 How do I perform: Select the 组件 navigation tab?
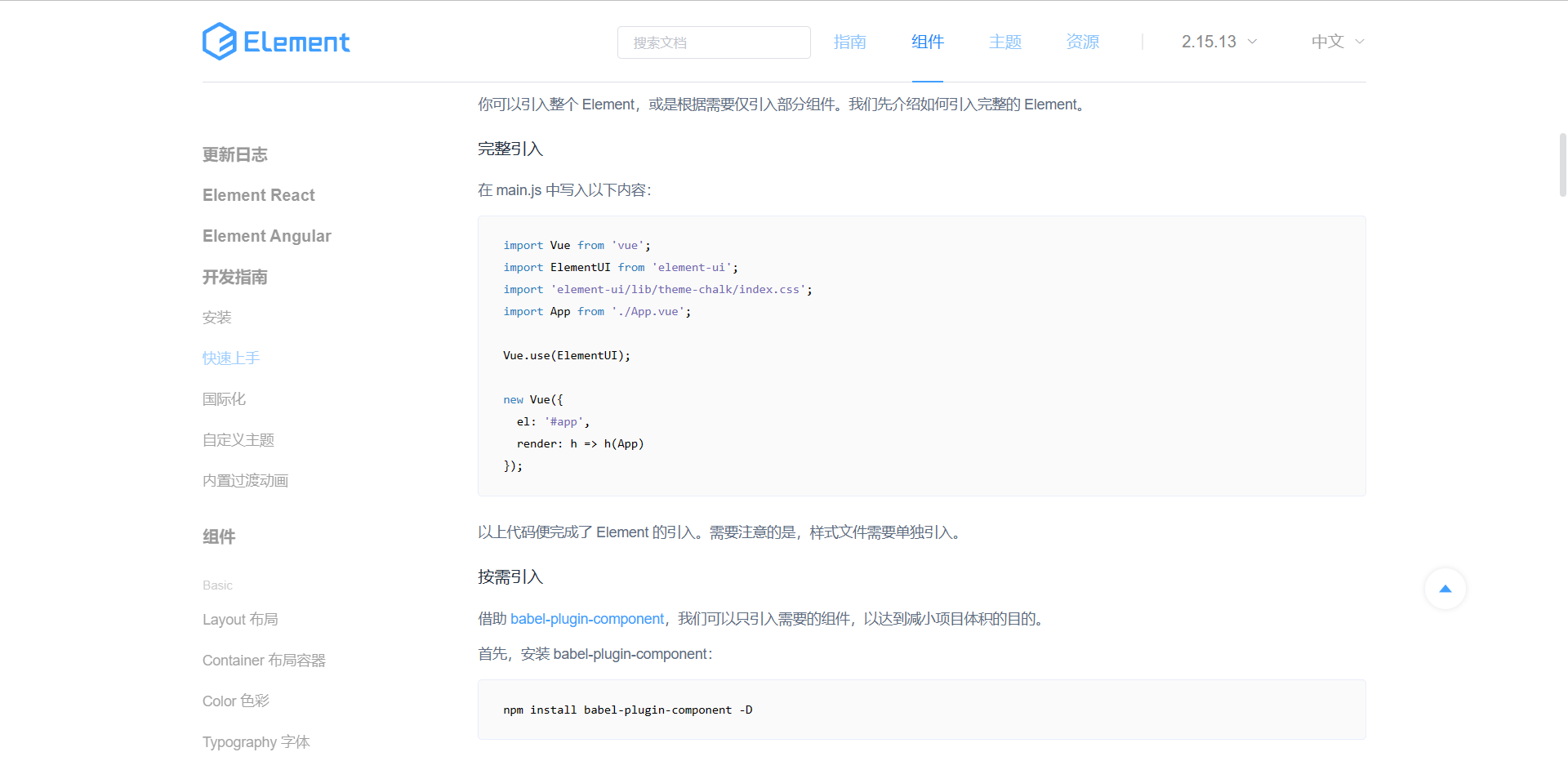(927, 42)
